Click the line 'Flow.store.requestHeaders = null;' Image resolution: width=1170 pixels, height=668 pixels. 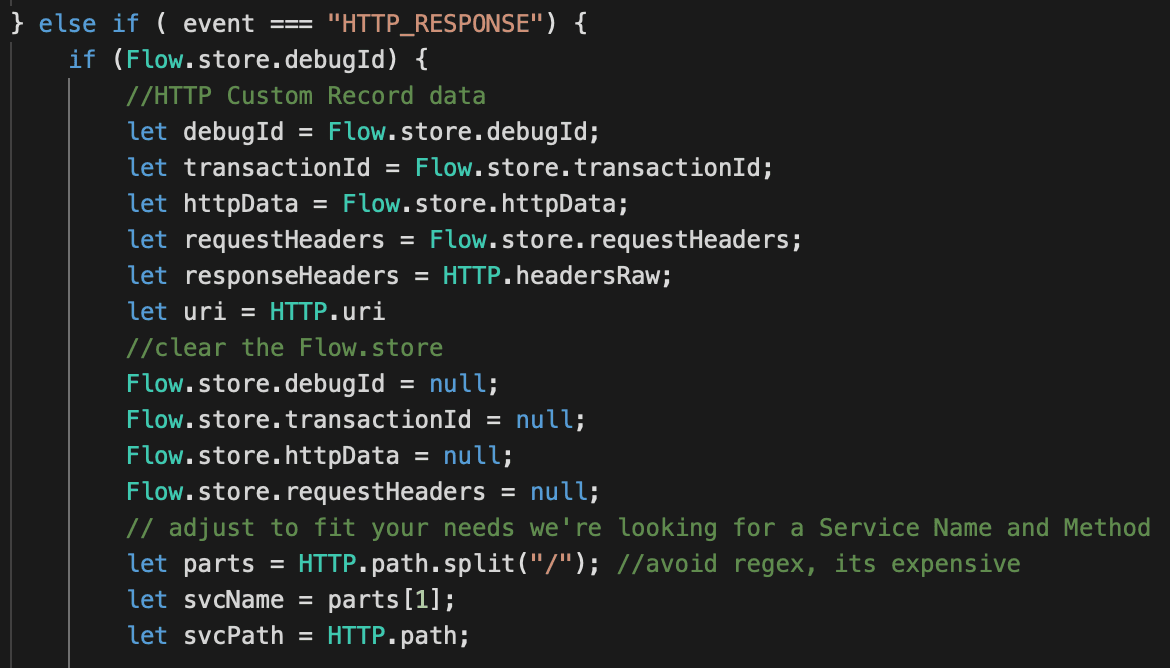pos(363,491)
